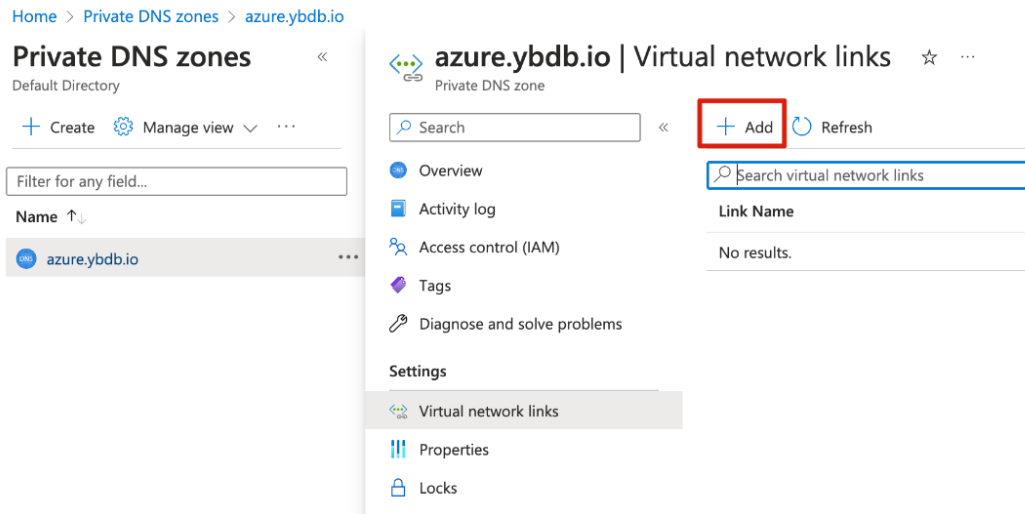1025x514 pixels.
Task: Click plus icon beside Create
Action: (31, 127)
